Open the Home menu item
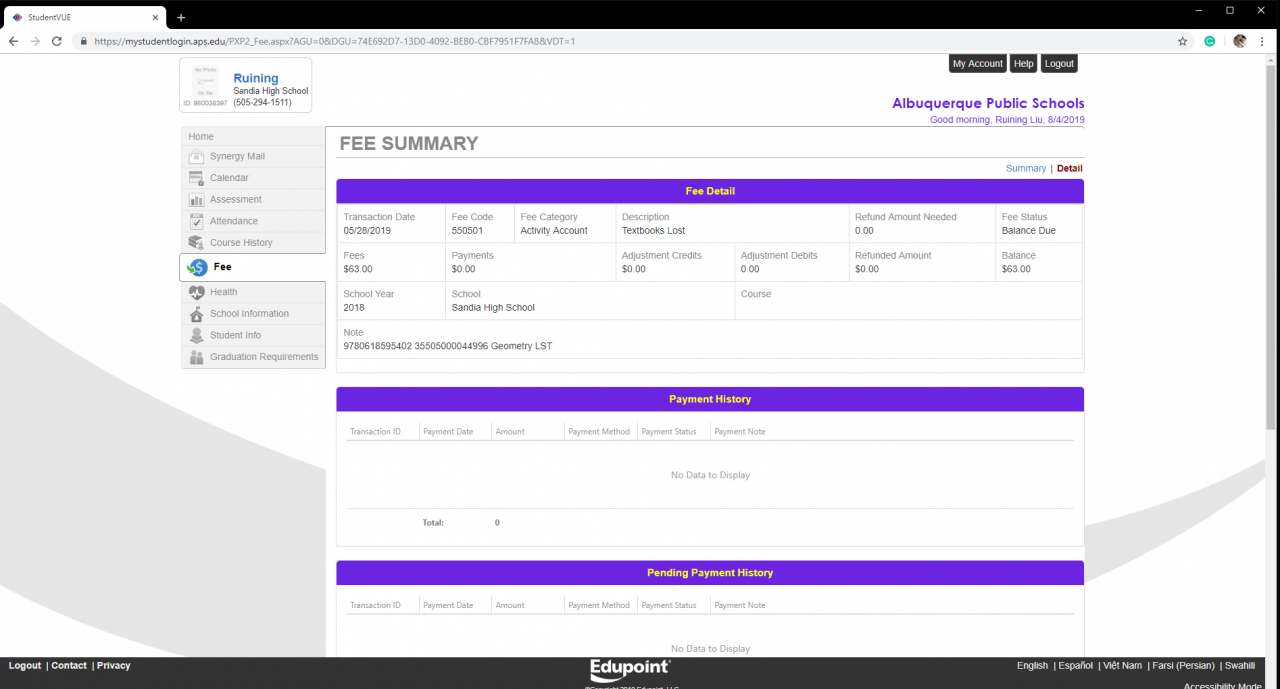 (x=201, y=136)
